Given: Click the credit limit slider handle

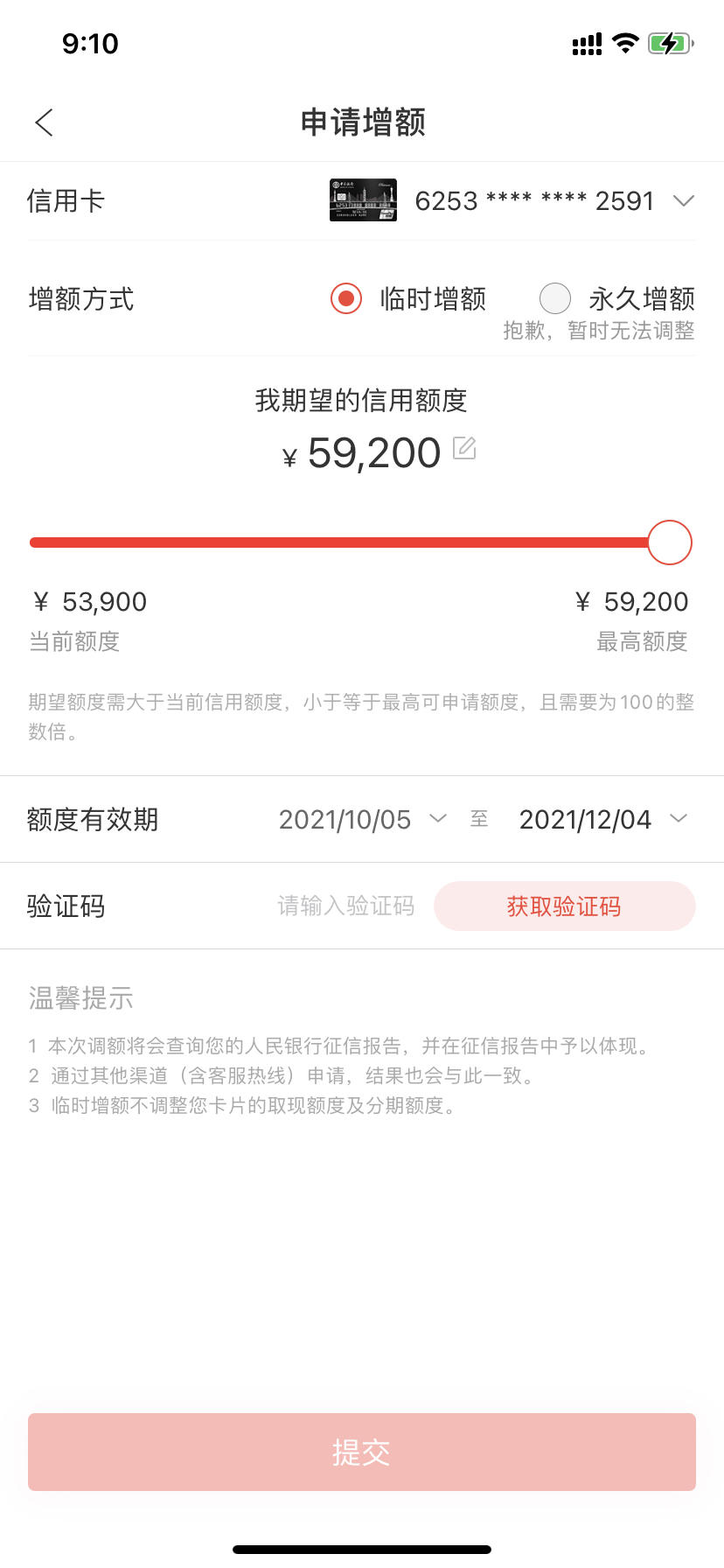Looking at the screenshot, I should click(670, 542).
